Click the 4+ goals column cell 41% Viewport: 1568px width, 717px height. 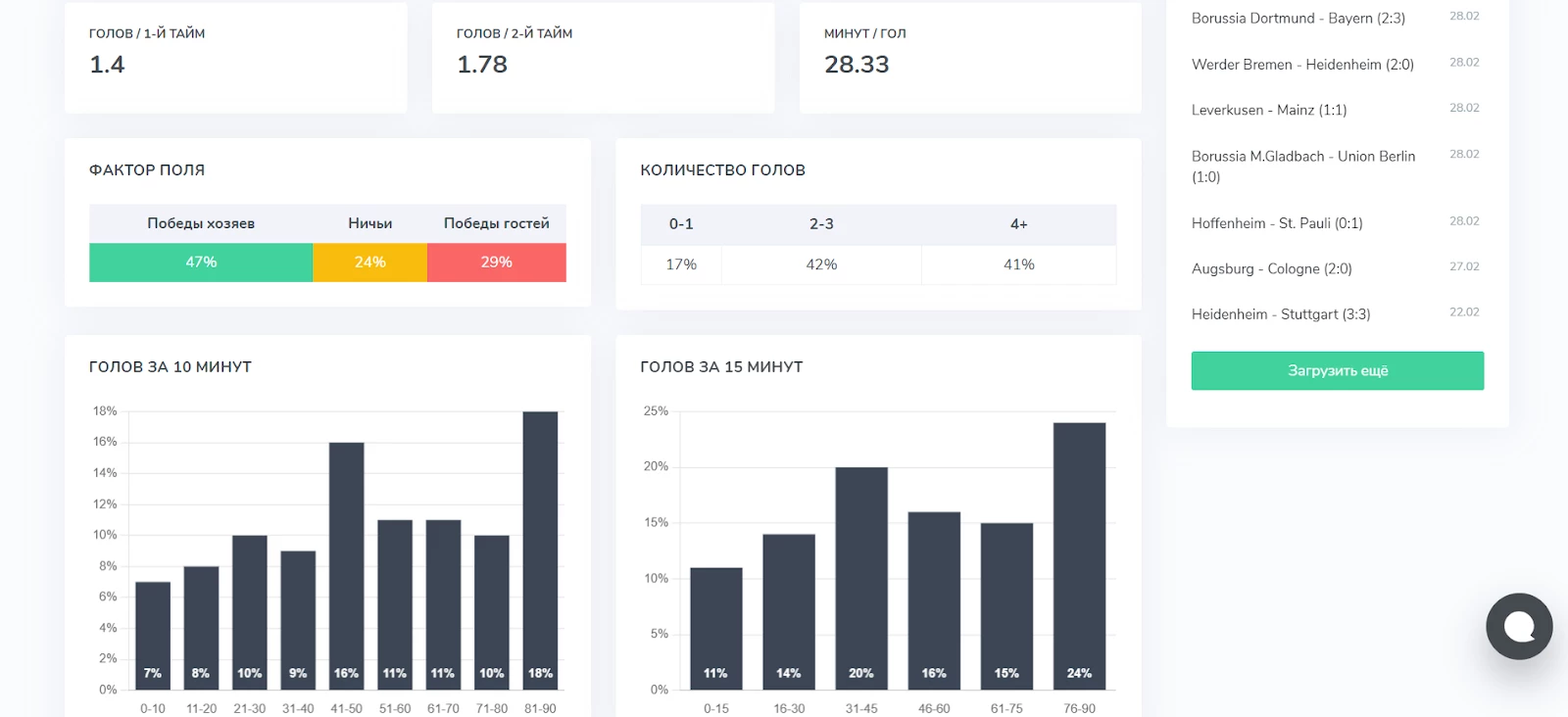click(1018, 264)
